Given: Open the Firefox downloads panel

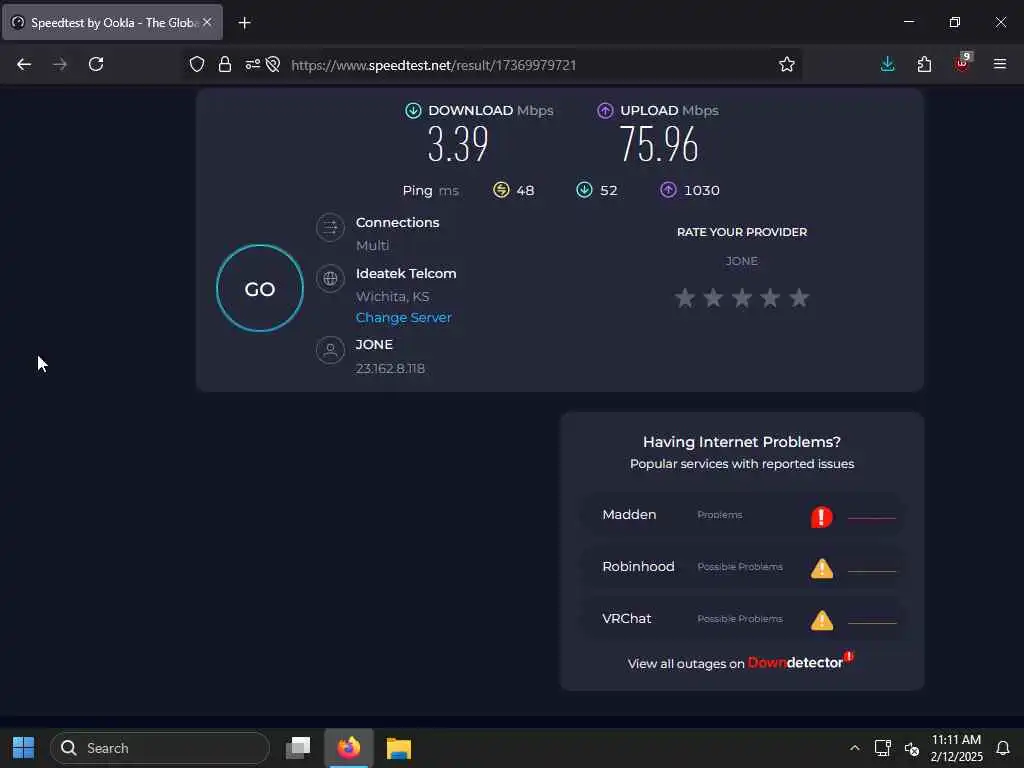Looking at the screenshot, I should point(888,64).
